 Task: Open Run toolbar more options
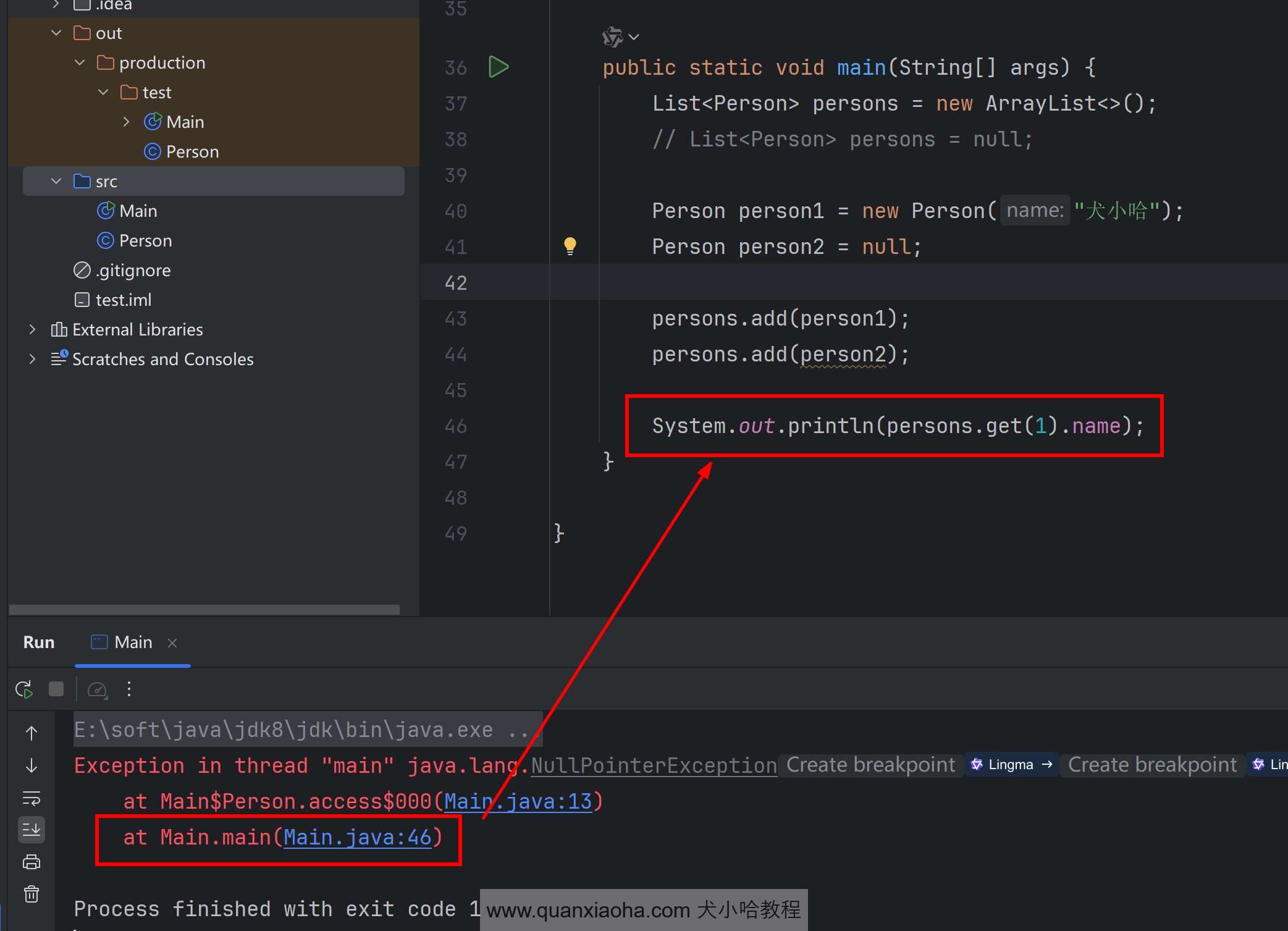click(129, 689)
